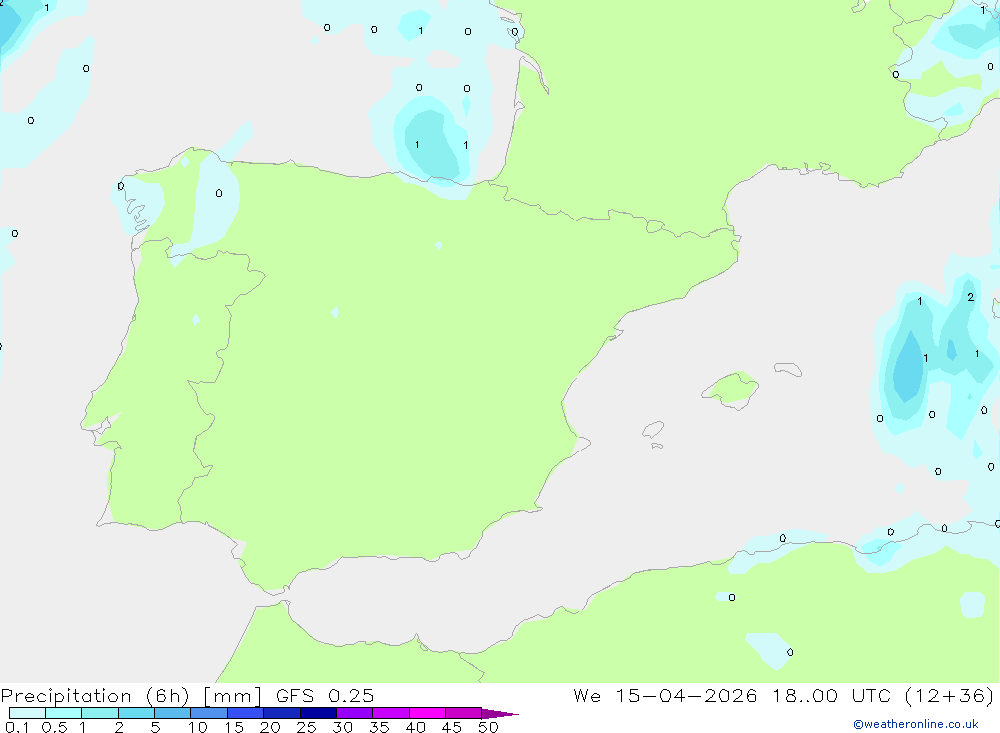Click the '[mm]' unit label

coord(232,696)
